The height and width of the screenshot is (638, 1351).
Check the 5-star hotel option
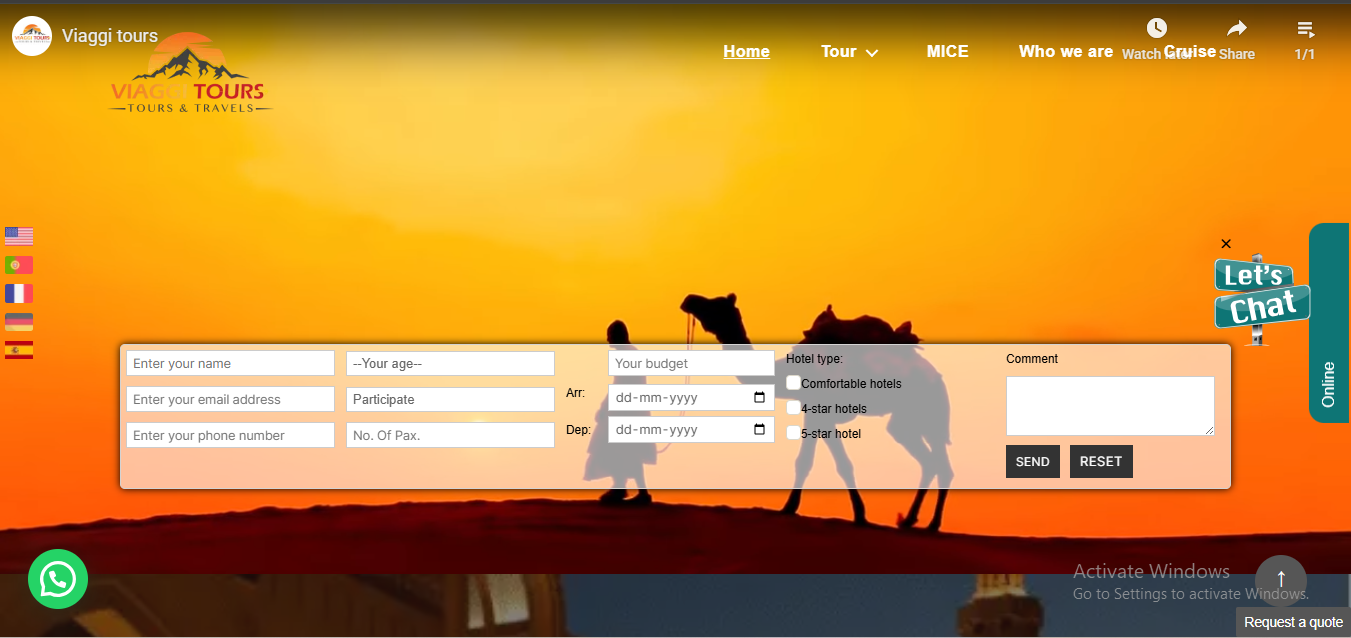point(793,433)
